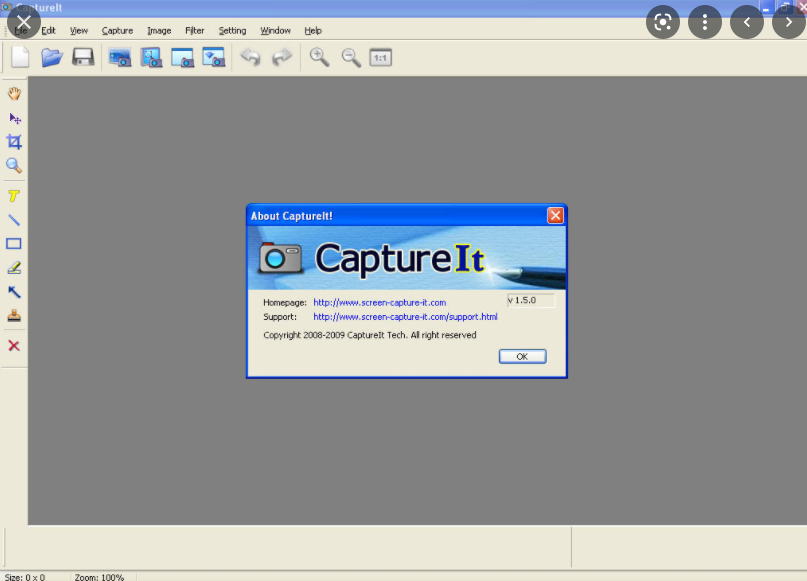Select the Line drawing tool
Screen dimensions: 807x581
pyautogui.click(x=14, y=220)
